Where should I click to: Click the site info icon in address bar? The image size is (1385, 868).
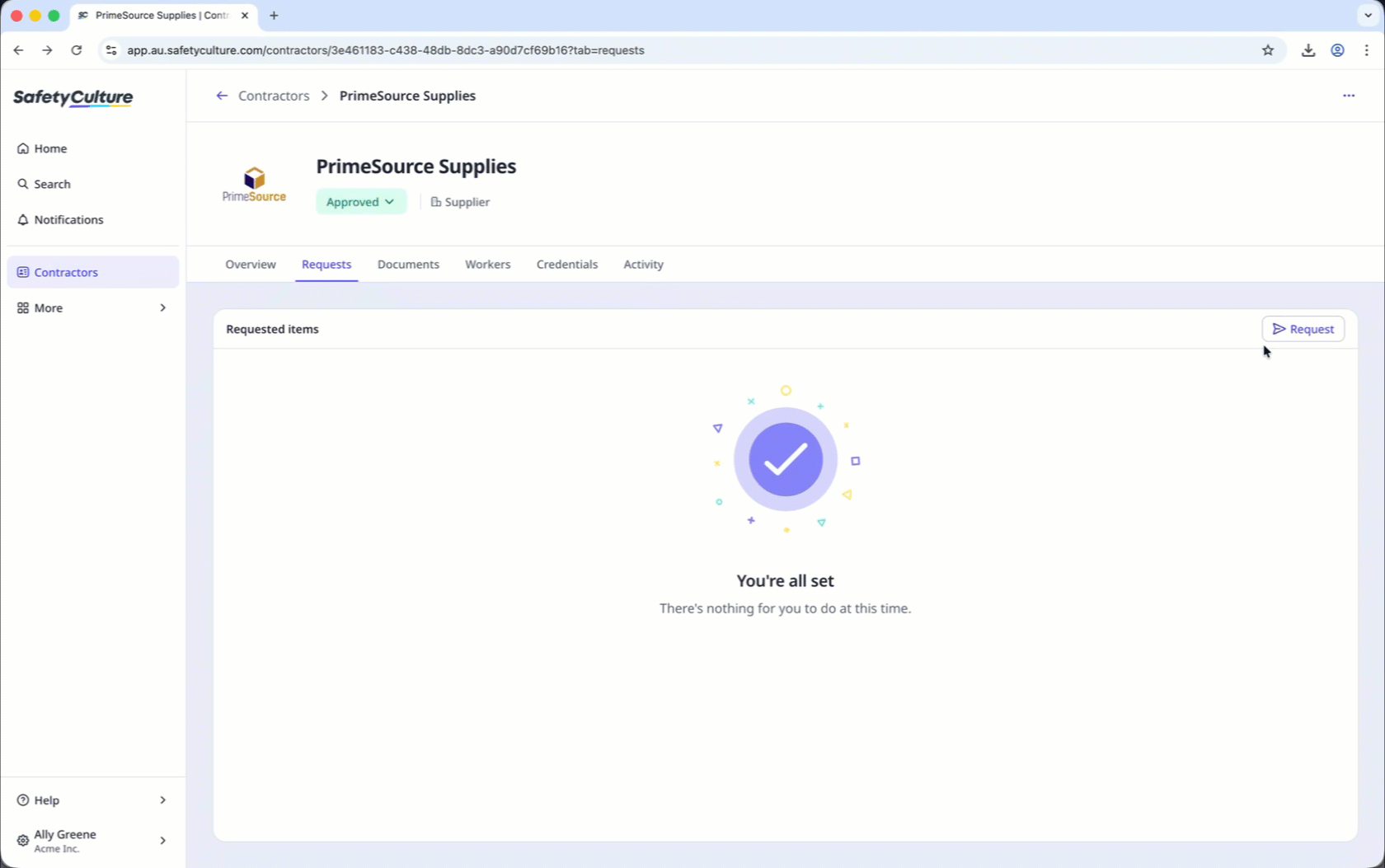click(x=111, y=50)
